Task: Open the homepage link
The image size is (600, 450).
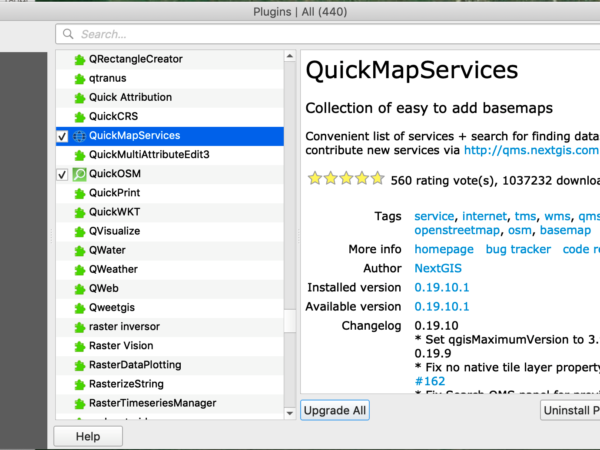Action: [444, 249]
